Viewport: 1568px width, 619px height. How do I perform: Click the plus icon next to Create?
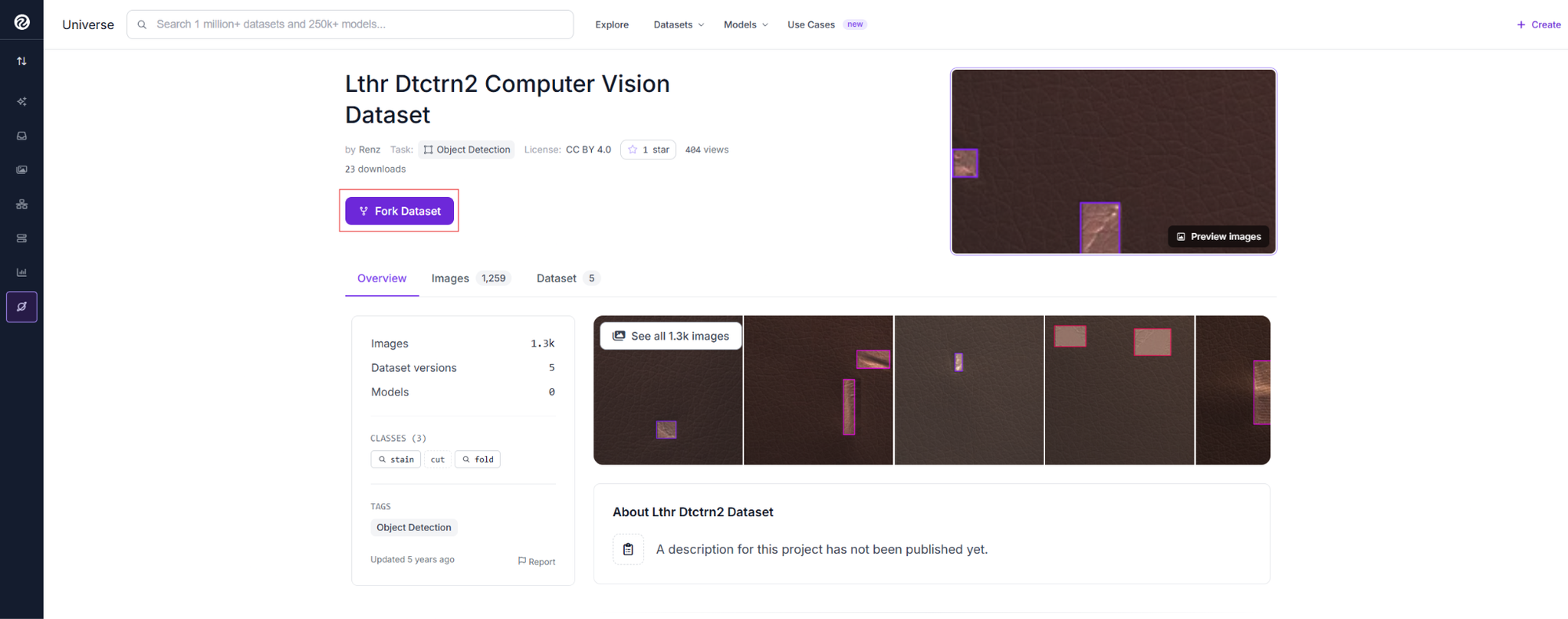pyautogui.click(x=1521, y=25)
